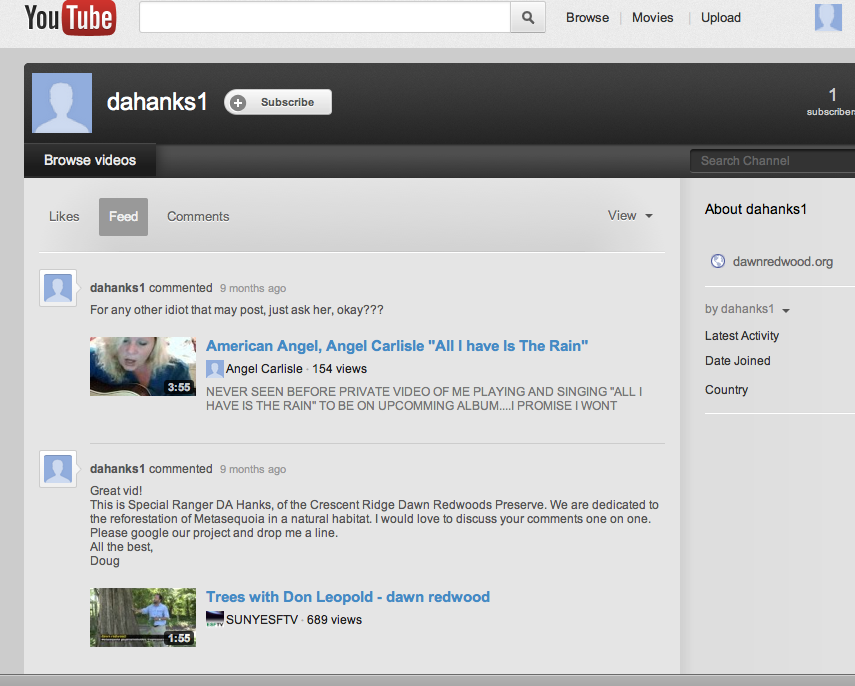Click the YouTube logo
The width and height of the screenshot is (855, 686).
coord(70,18)
